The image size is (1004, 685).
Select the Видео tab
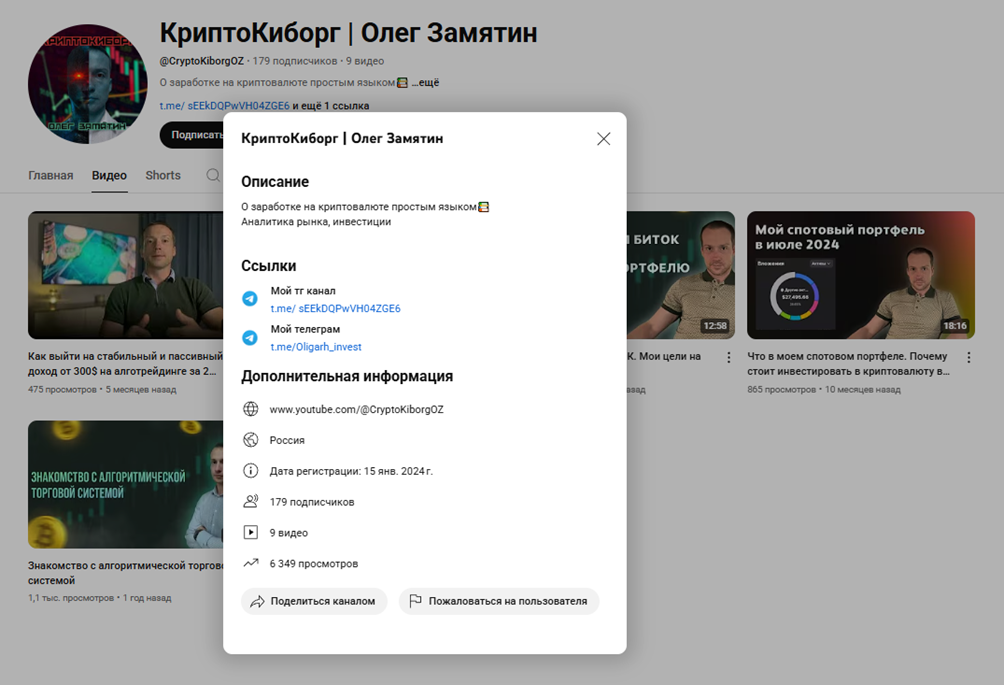pos(109,175)
